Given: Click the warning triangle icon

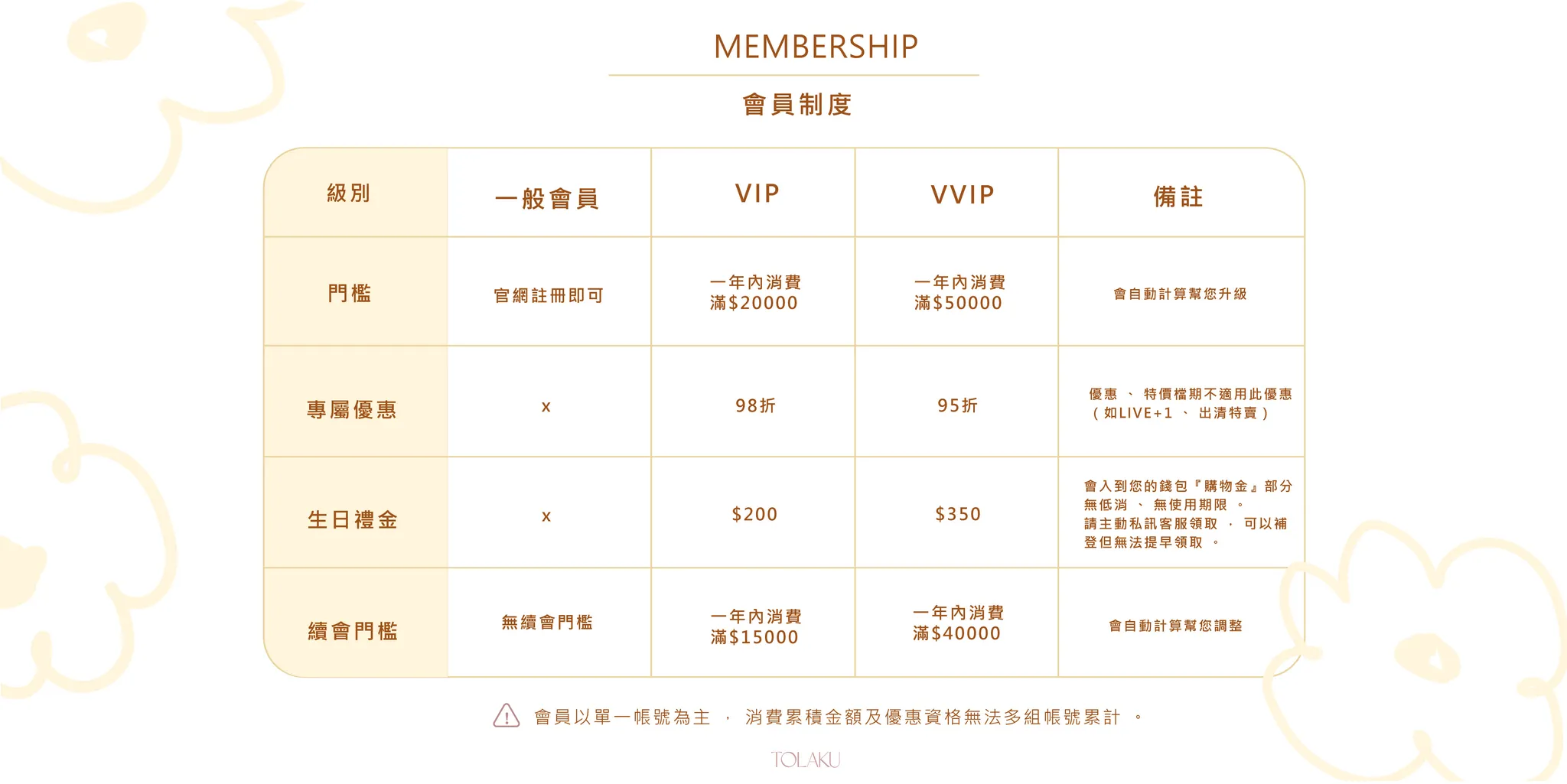Looking at the screenshot, I should [x=507, y=716].
